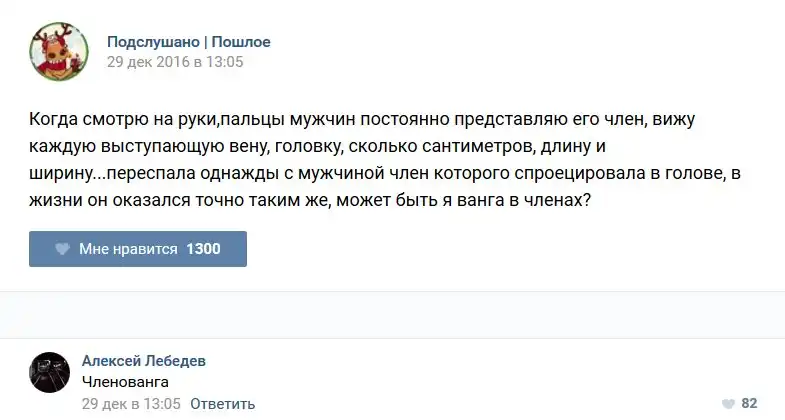Click the comment's 82 likes count
The height and width of the screenshot is (420, 785).
click(749, 403)
